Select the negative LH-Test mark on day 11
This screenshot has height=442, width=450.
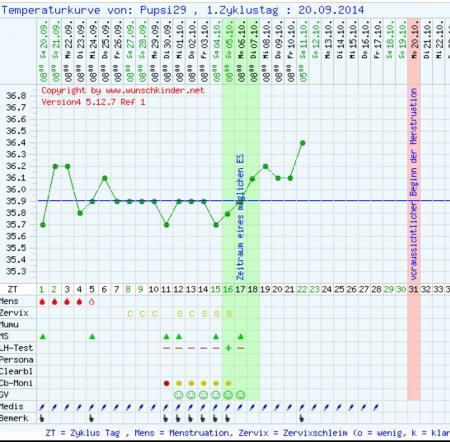tap(167, 348)
